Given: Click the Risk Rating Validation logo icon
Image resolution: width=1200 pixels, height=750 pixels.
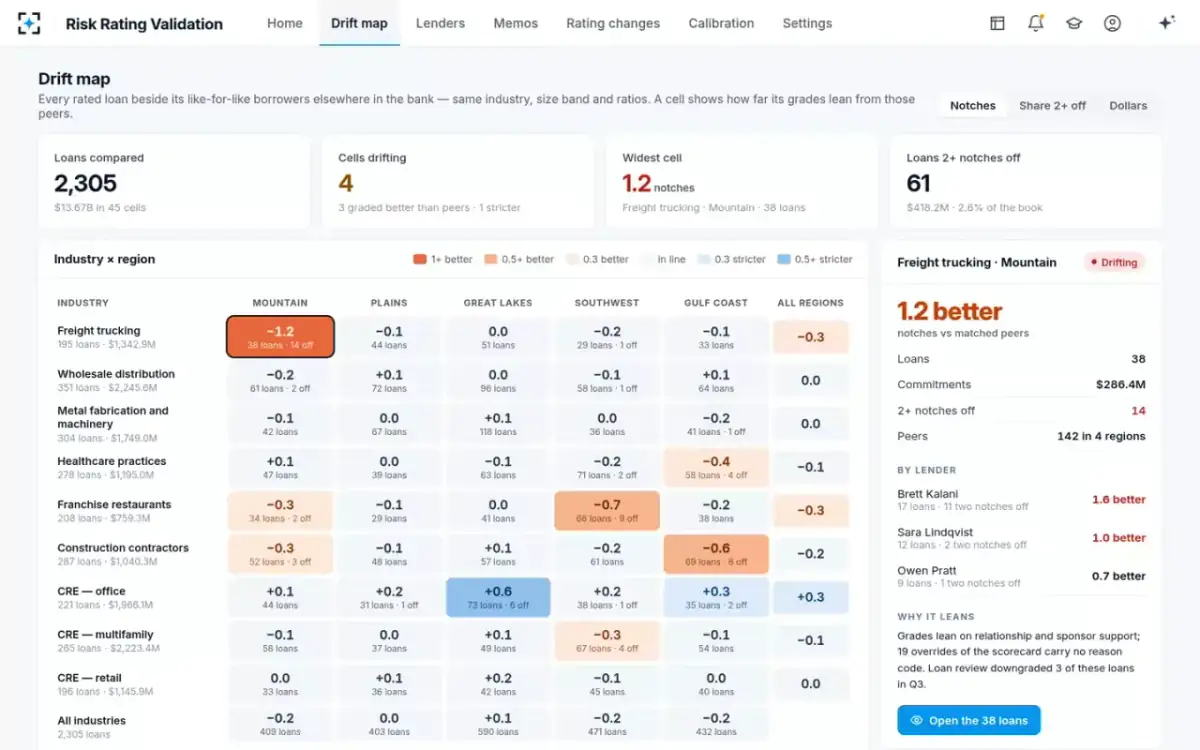Looking at the screenshot, I should pyautogui.click(x=30, y=23).
